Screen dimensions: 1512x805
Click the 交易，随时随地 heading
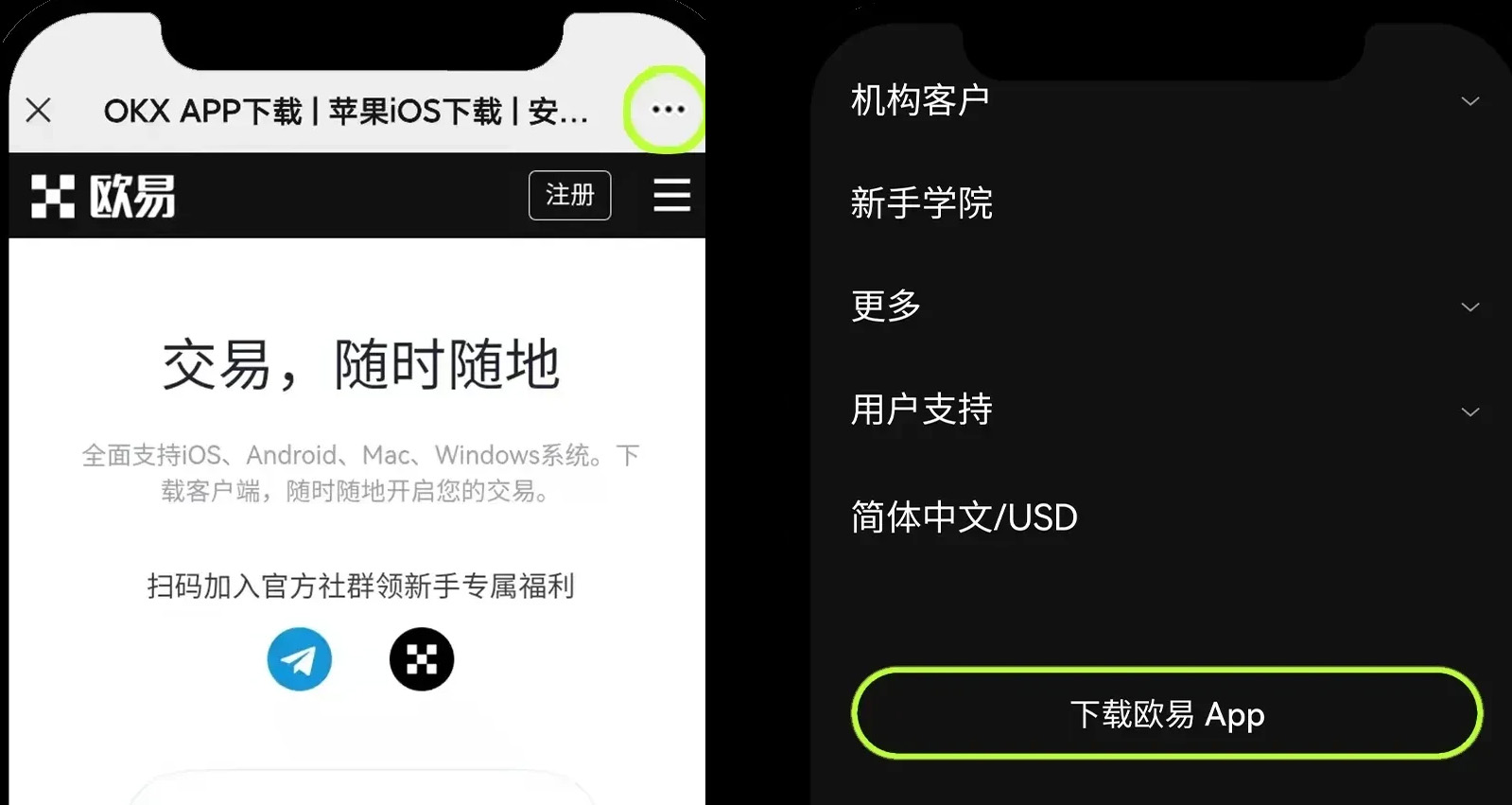[x=361, y=365]
